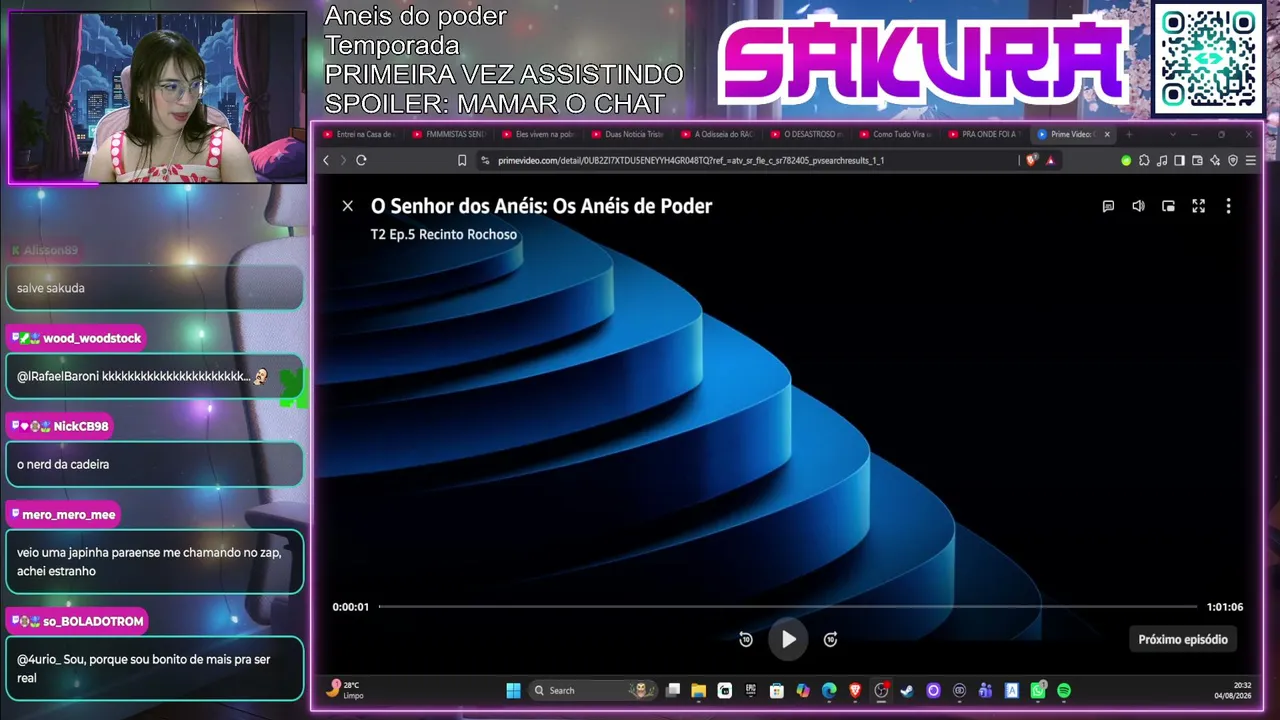Reload the Prime Video page
1280x720 pixels.
pyautogui.click(x=361, y=160)
